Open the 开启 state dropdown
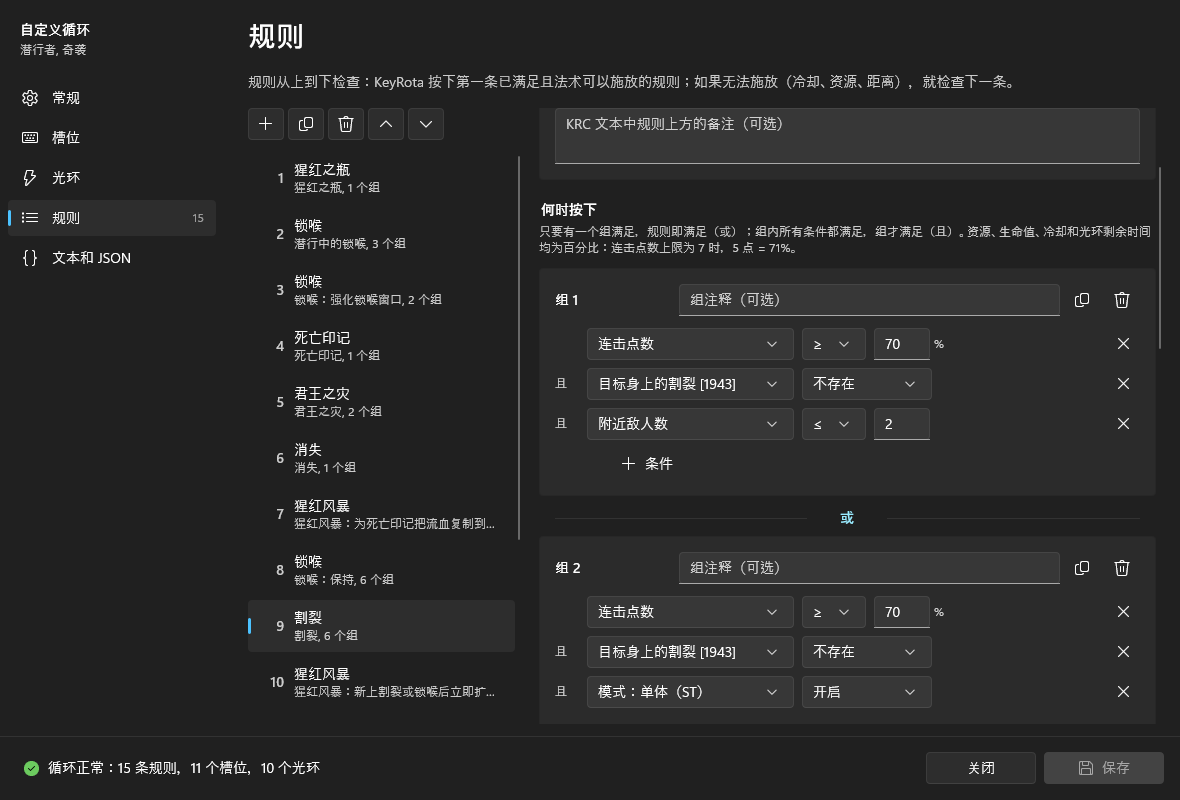This screenshot has height=800, width=1180. (x=866, y=692)
